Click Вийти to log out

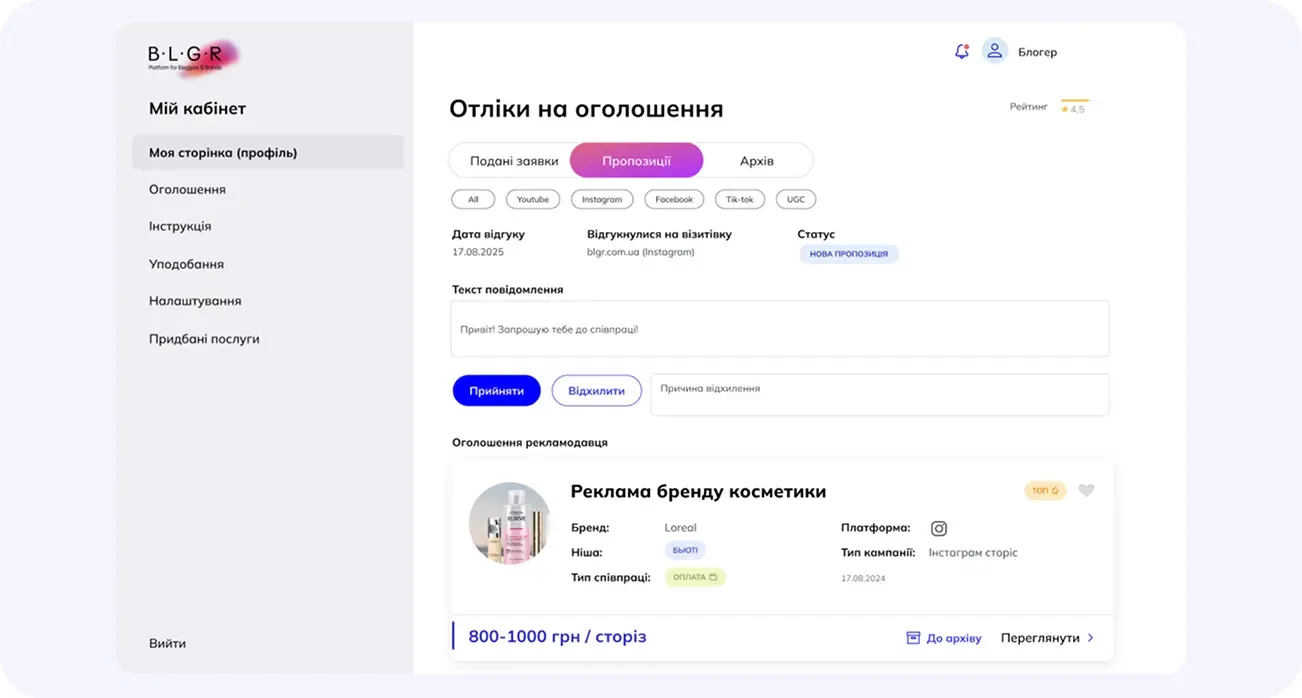coord(167,643)
